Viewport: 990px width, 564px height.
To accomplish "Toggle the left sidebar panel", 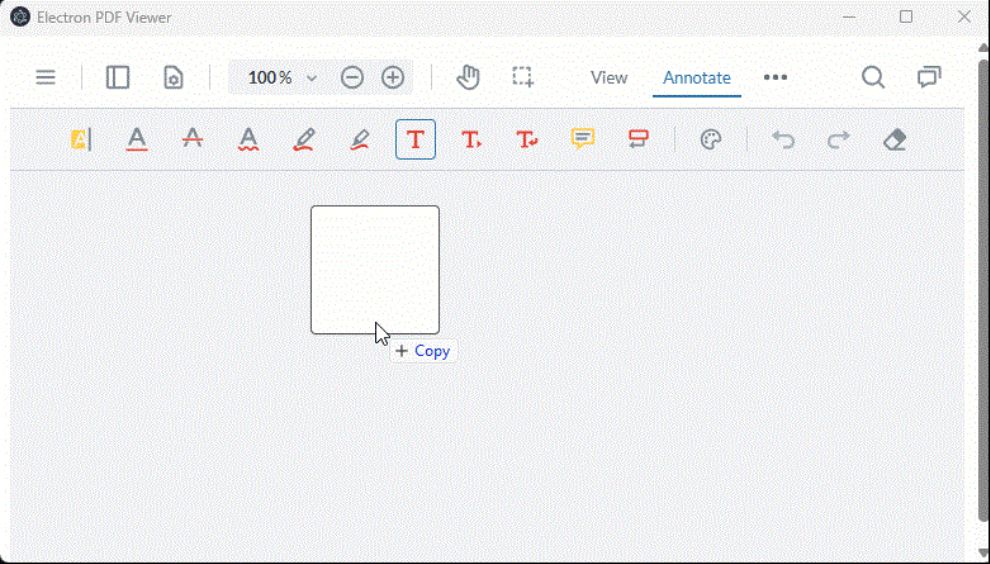I will click(117, 78).
